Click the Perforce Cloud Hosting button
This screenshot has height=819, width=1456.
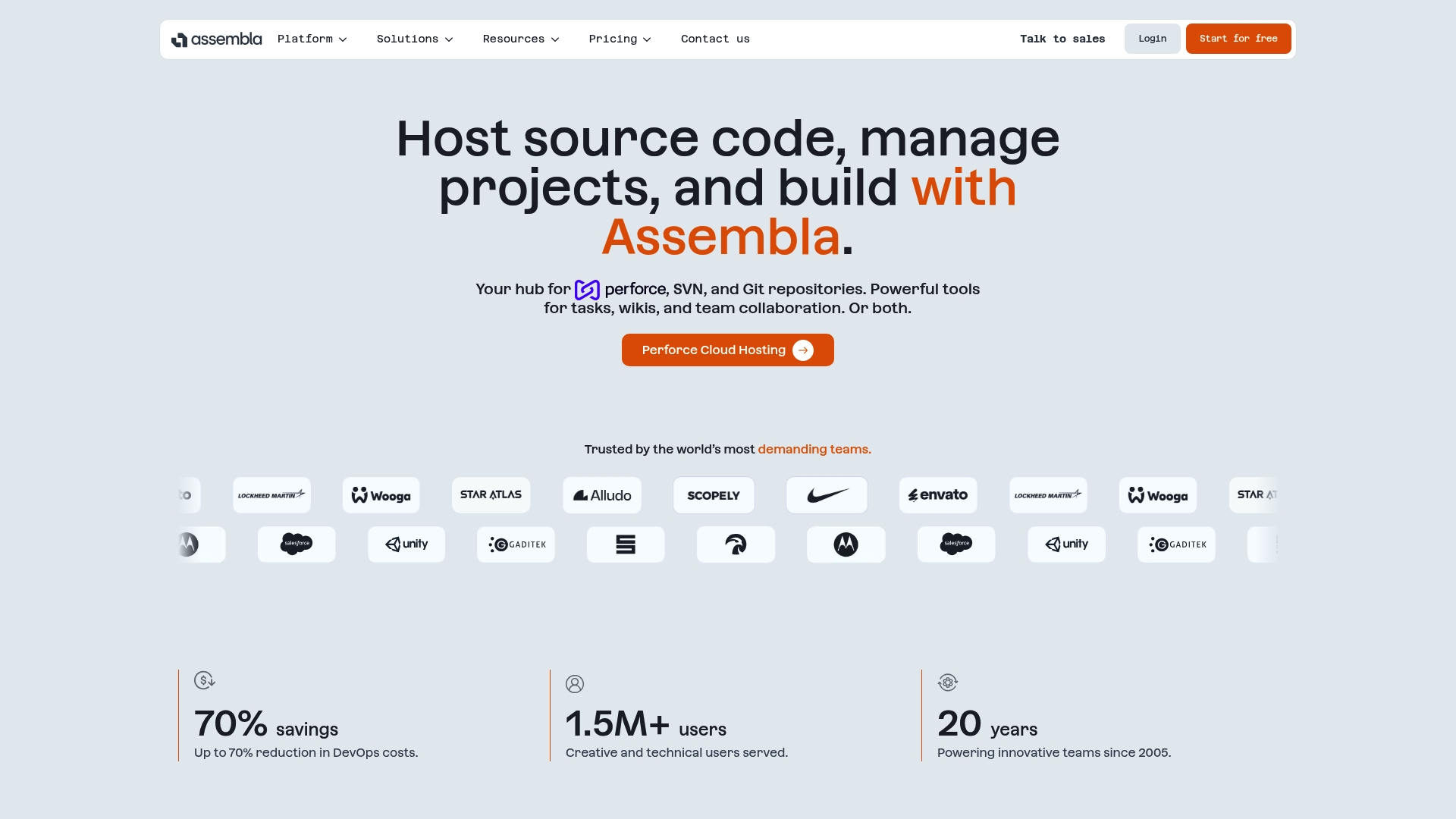tap(728, 350)
